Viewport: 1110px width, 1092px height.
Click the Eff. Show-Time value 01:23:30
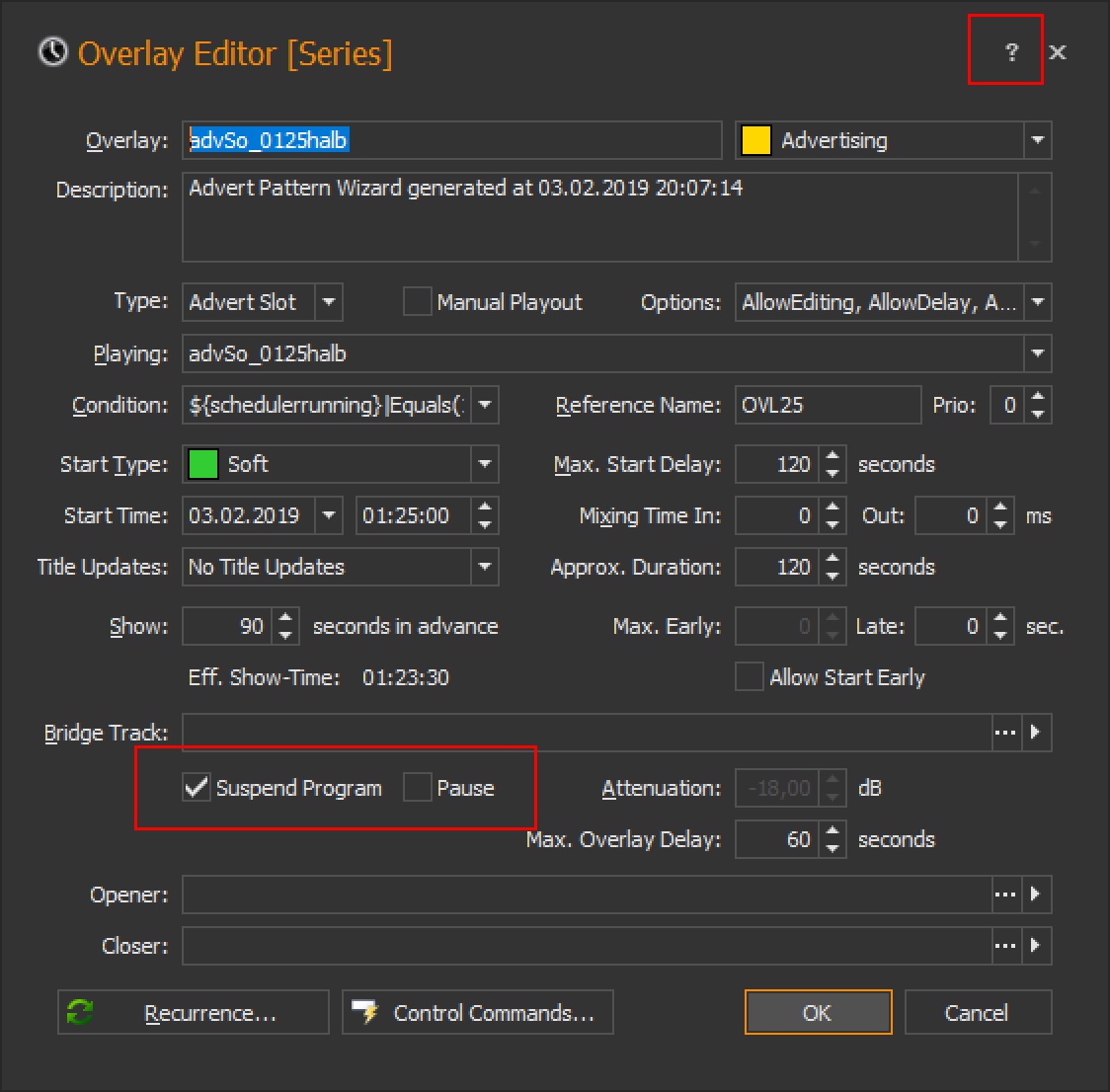[x=406, y=677]
